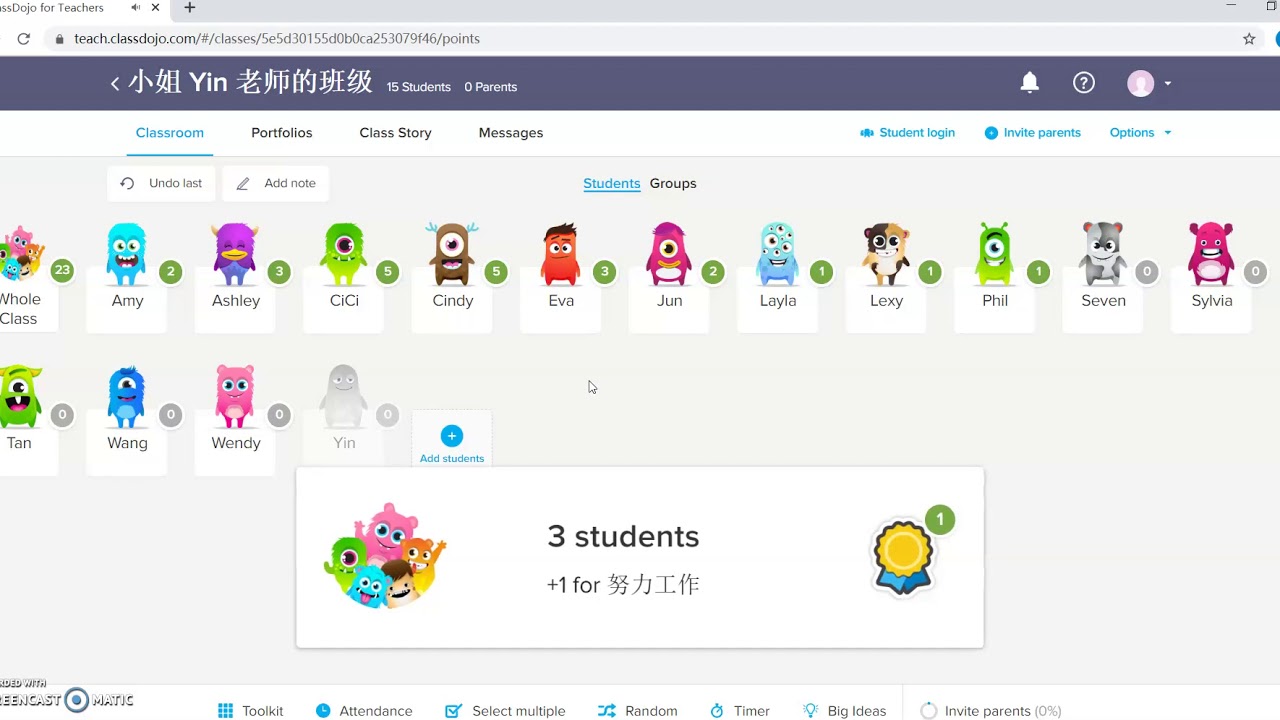Expand the Options dropdown

click(x=1140, y=133)
